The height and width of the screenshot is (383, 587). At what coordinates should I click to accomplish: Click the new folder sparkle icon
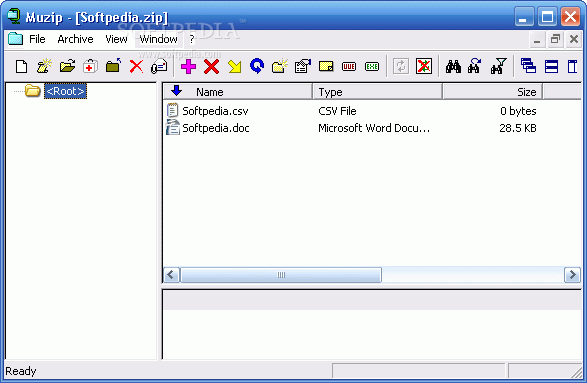point(280,66)
